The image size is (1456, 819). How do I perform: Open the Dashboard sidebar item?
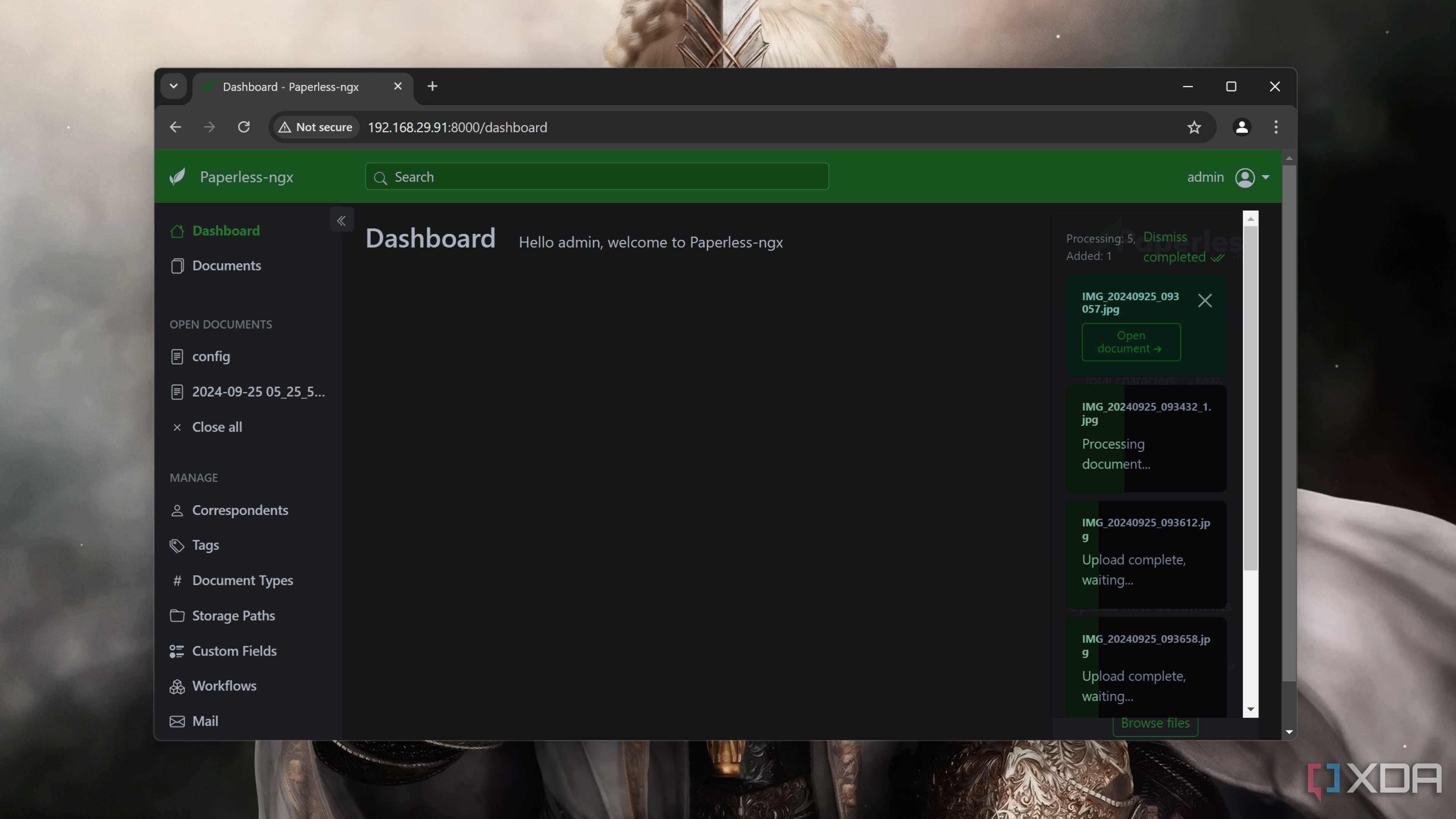click(x=215, y=231)
